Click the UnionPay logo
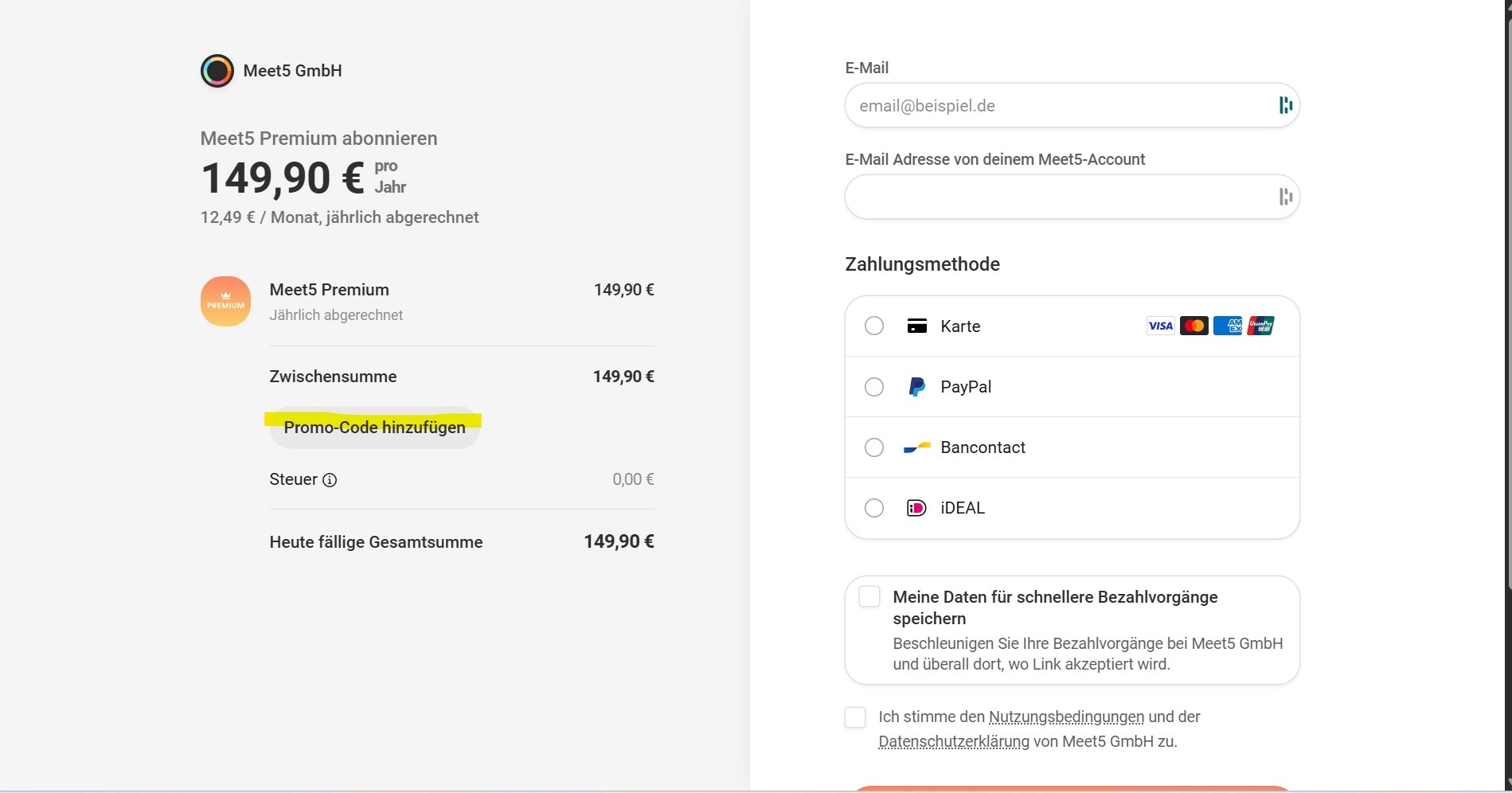The width and height of the screenshot is (1512, 793). (x=1261, y=326)
